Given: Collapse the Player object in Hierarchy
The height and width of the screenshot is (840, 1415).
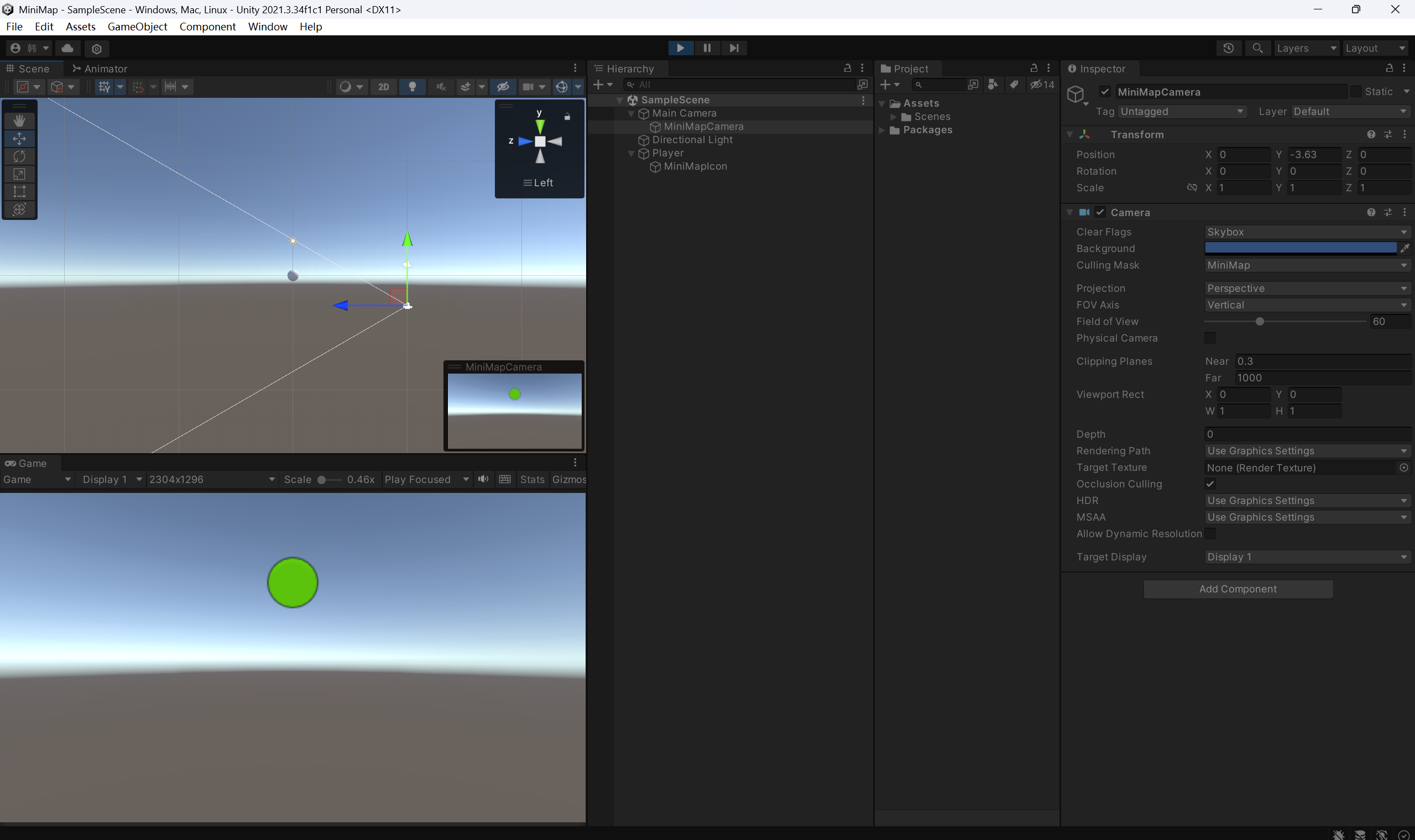Looking at the screenshot, I should tap(631, 154).
